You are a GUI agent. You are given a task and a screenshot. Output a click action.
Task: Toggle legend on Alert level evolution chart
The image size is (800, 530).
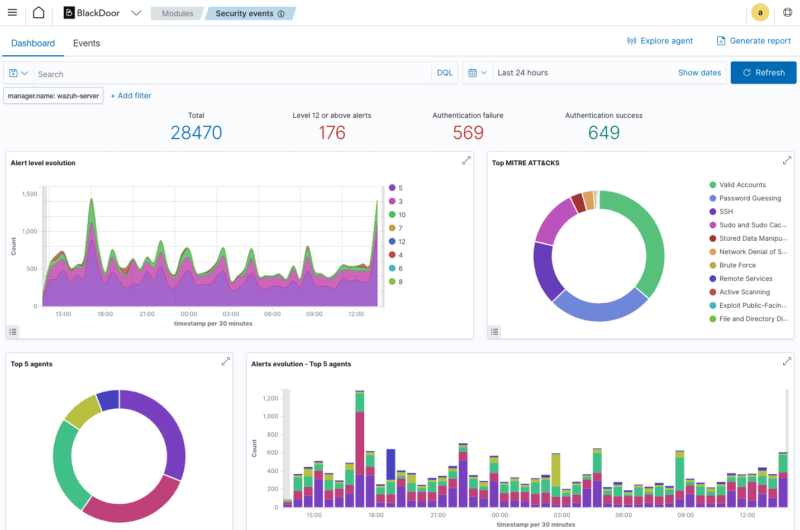(x=14, y=331)
